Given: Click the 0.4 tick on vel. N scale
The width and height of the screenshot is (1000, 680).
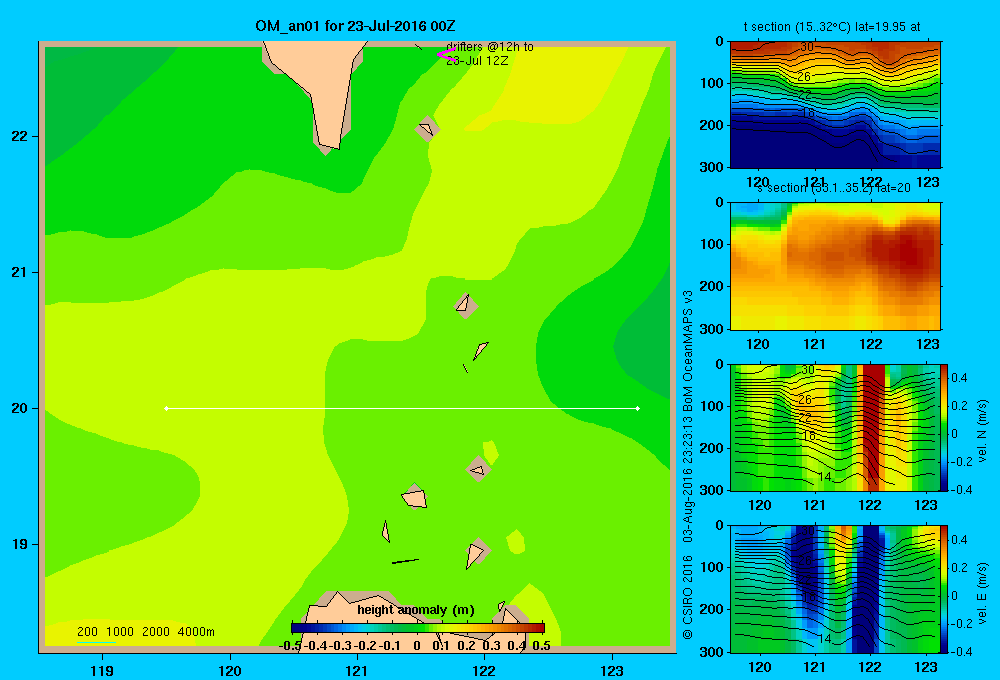Looking at the screenshot, I should (x=959, y=378).
